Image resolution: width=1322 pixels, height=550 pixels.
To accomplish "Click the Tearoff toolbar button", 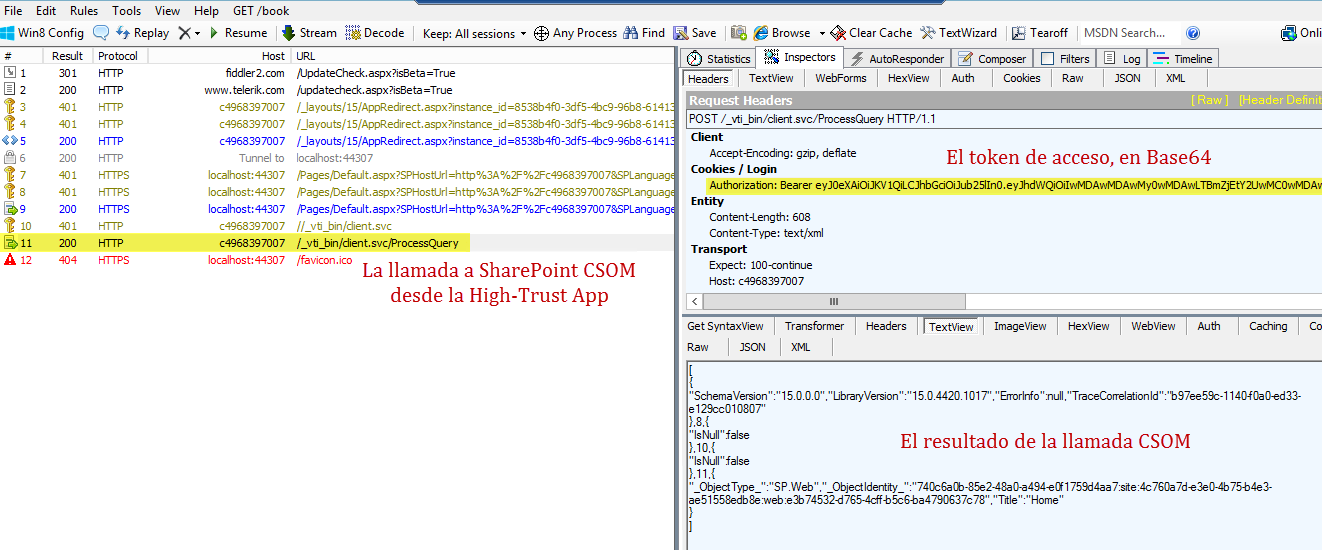I will coord(1040,33).
